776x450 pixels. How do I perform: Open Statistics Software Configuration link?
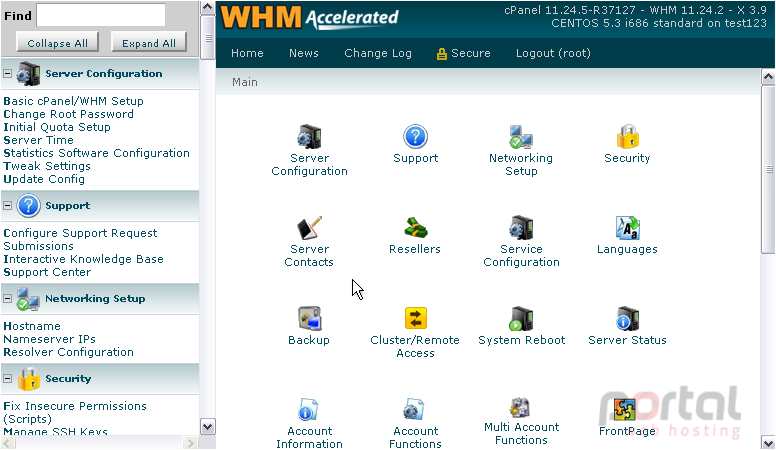coord(97,153)
